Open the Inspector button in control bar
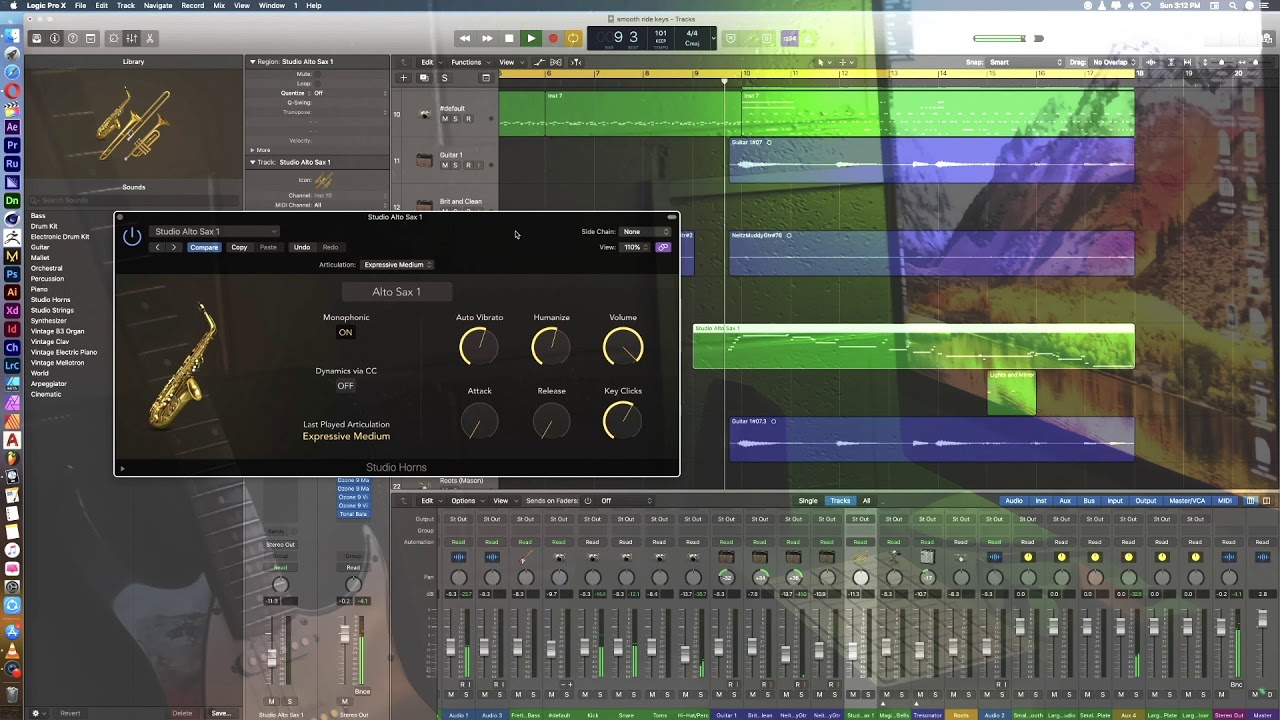Screen dimensions: 1280x720 click(54, 39)
